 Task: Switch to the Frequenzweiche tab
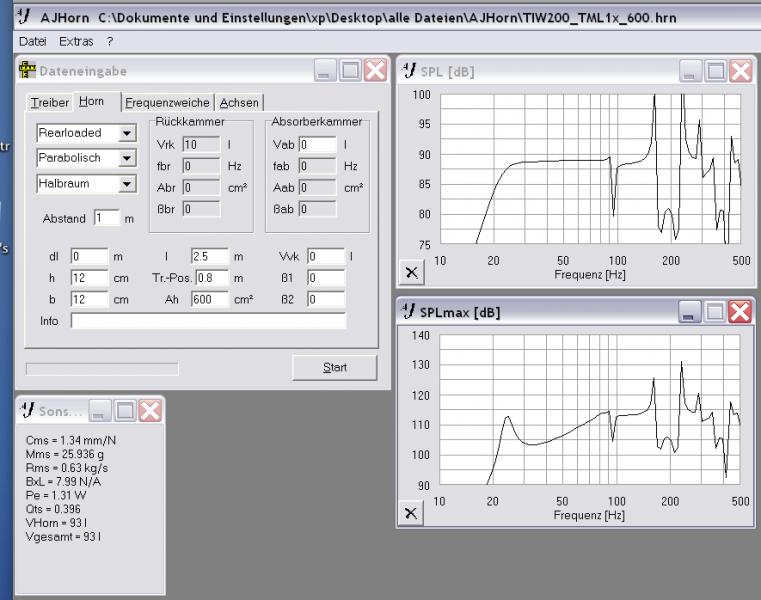pos(167,102)
